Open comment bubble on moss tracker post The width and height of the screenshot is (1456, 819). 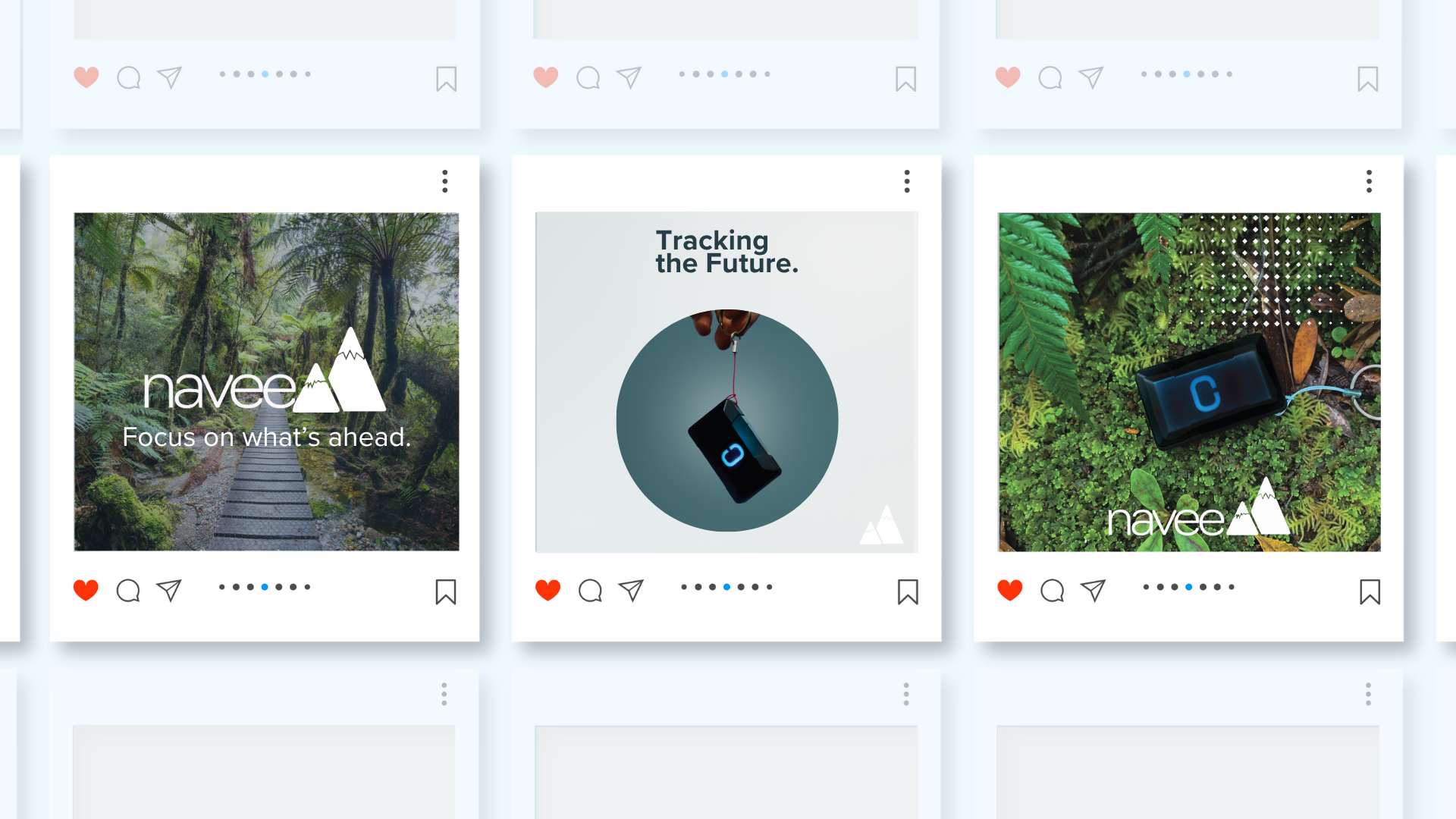click(x=1052, y=590)
